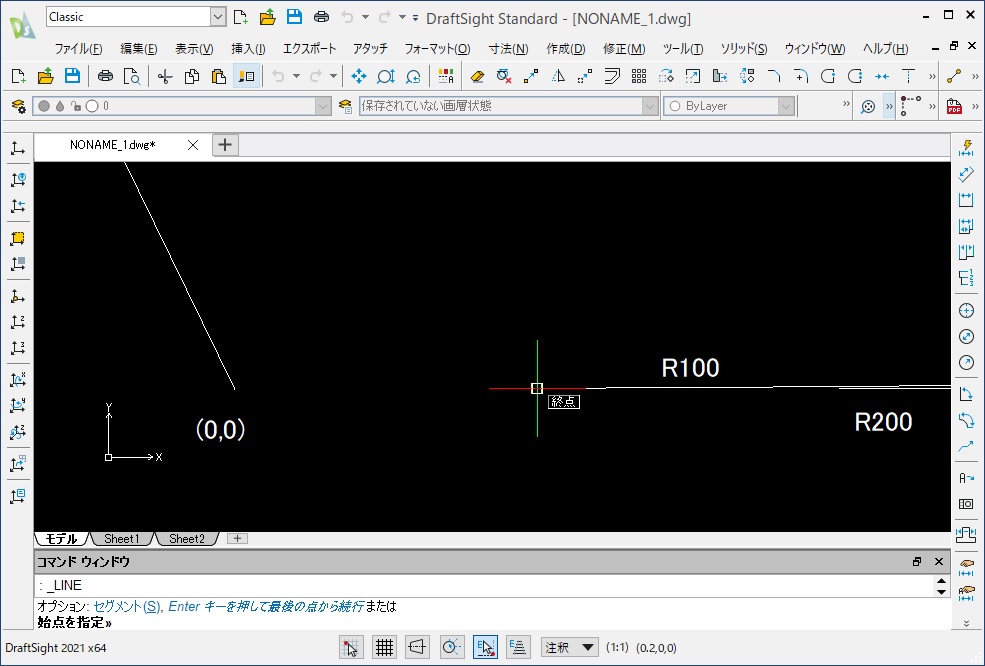Viewport: 985px width, 666px height.
Task: Expand the PDF toolbar overflow chevron
Action: point(975,106)
